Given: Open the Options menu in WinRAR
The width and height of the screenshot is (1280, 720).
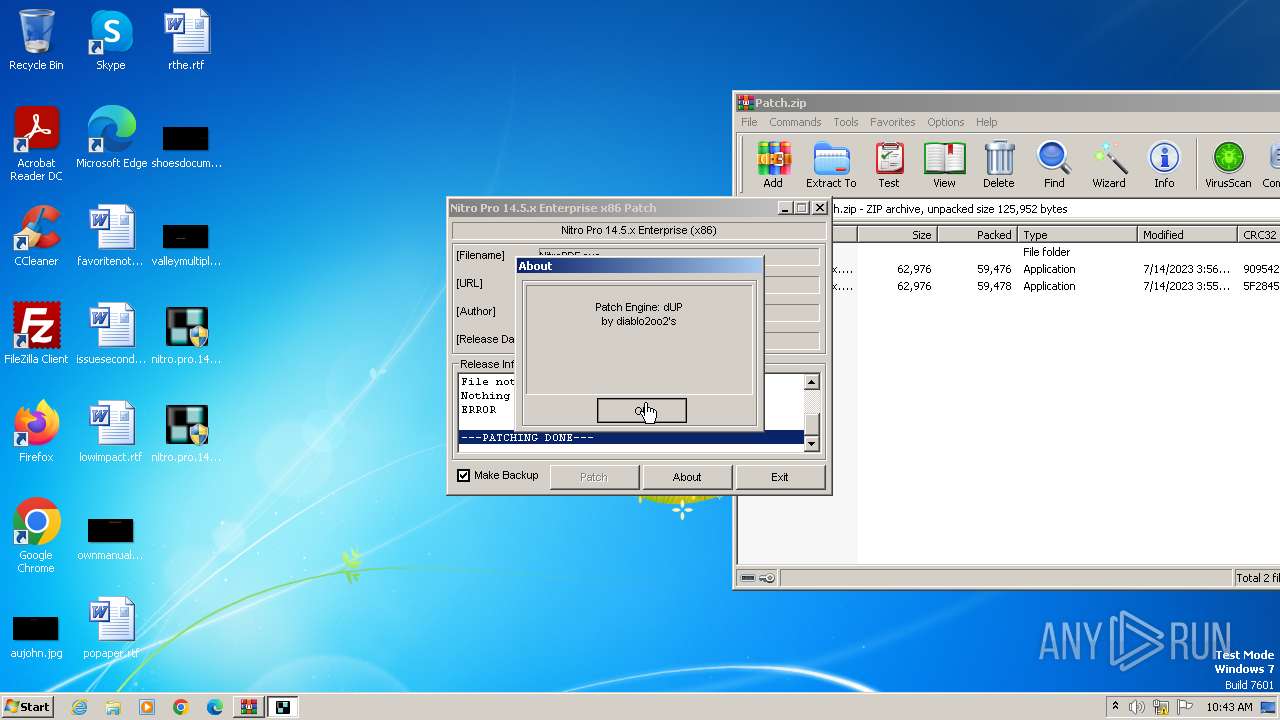Looking at the screenshot, I should (945, 122).
